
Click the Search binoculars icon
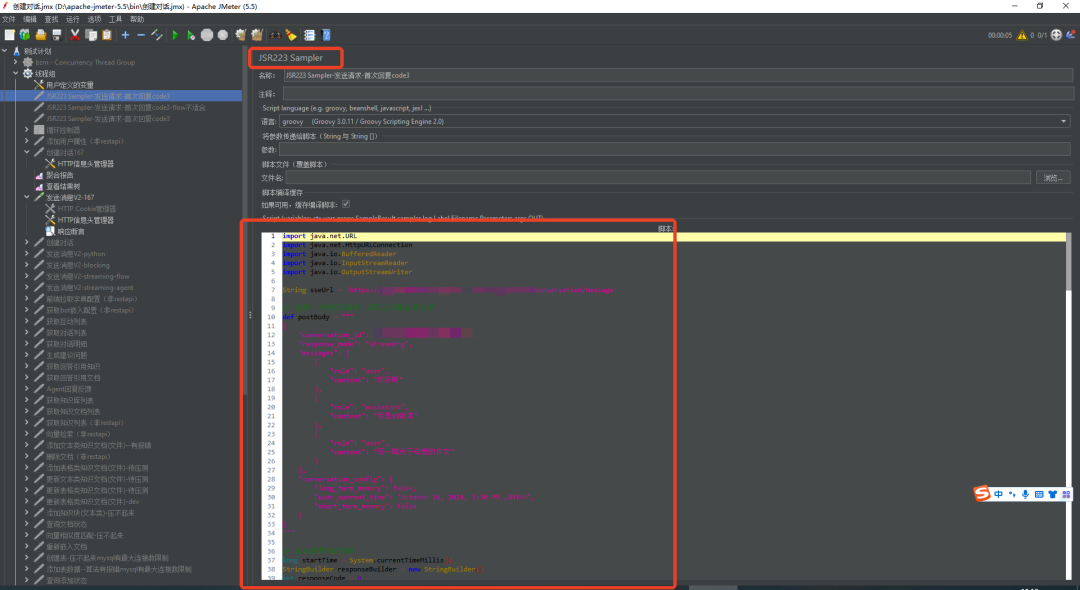[276, 35]
